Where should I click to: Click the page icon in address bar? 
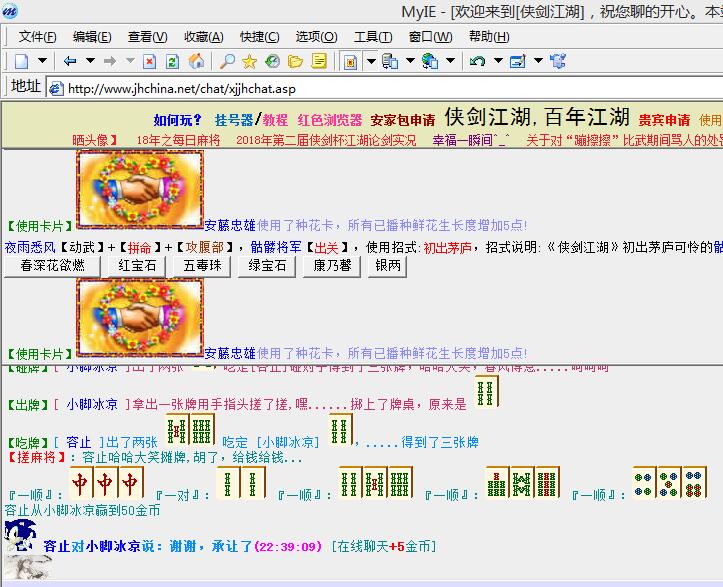pyautogui.click(x=56, y=88)
